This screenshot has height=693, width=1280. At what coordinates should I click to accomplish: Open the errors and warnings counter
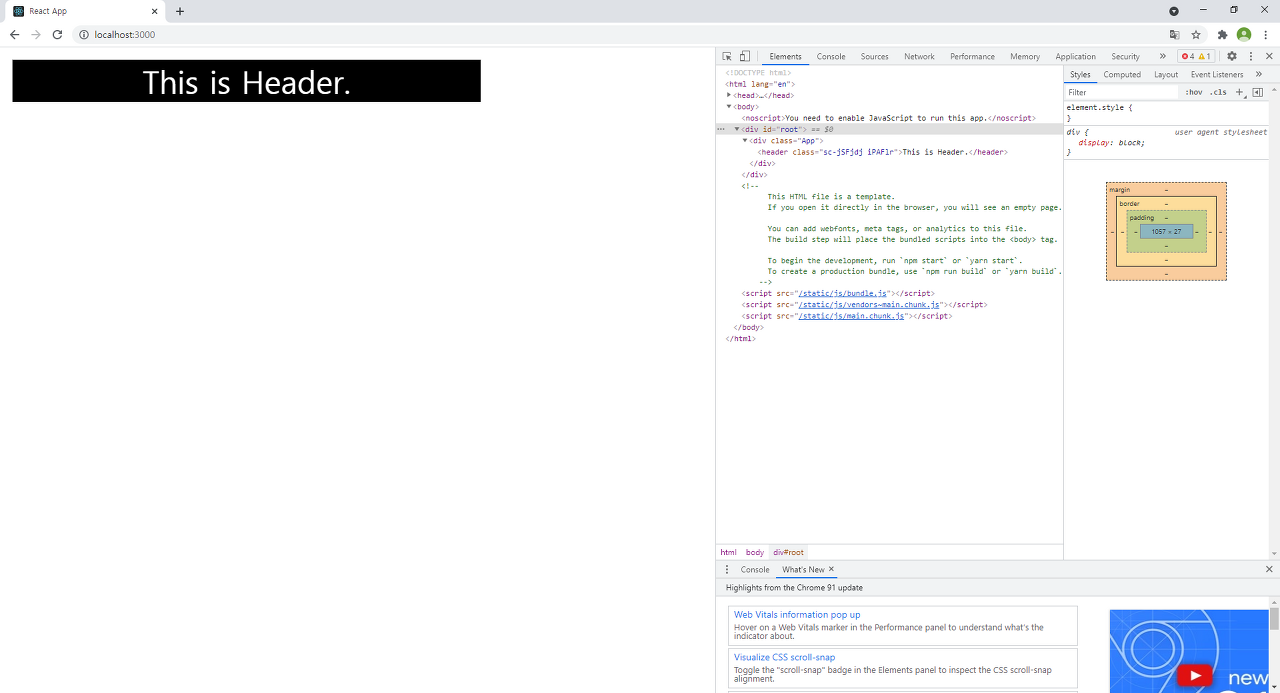tap(1196, 56)
